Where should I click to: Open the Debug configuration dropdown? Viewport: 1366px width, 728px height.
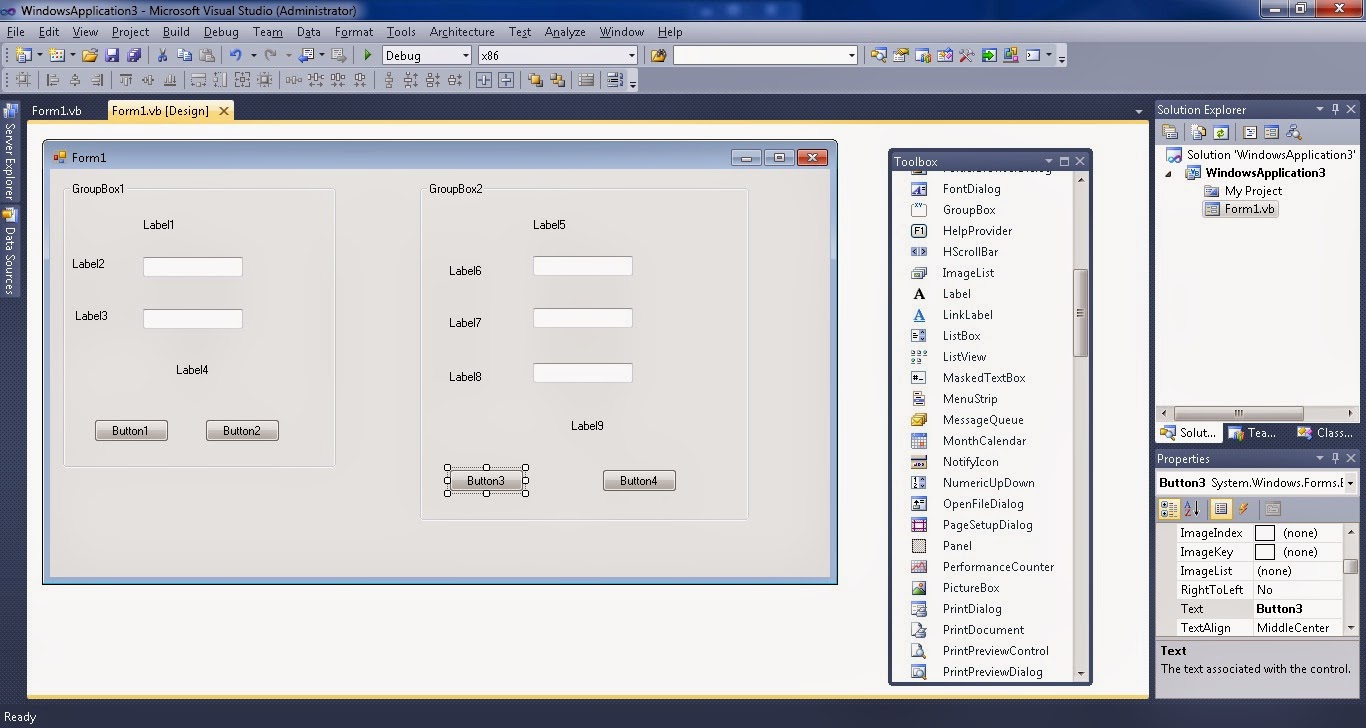(x=467, y=55)
